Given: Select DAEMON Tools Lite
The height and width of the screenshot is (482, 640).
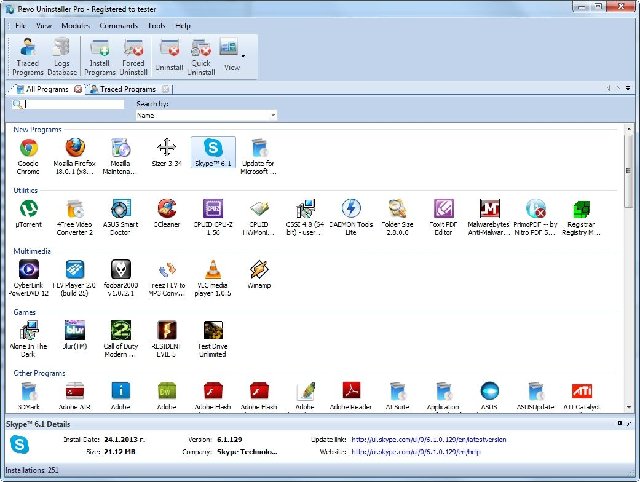Looking at the screenshot, I should [x=351, y=217].
